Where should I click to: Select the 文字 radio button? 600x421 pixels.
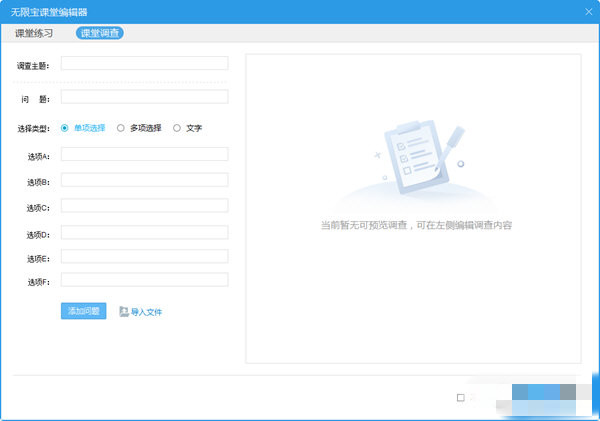[176, 128]
